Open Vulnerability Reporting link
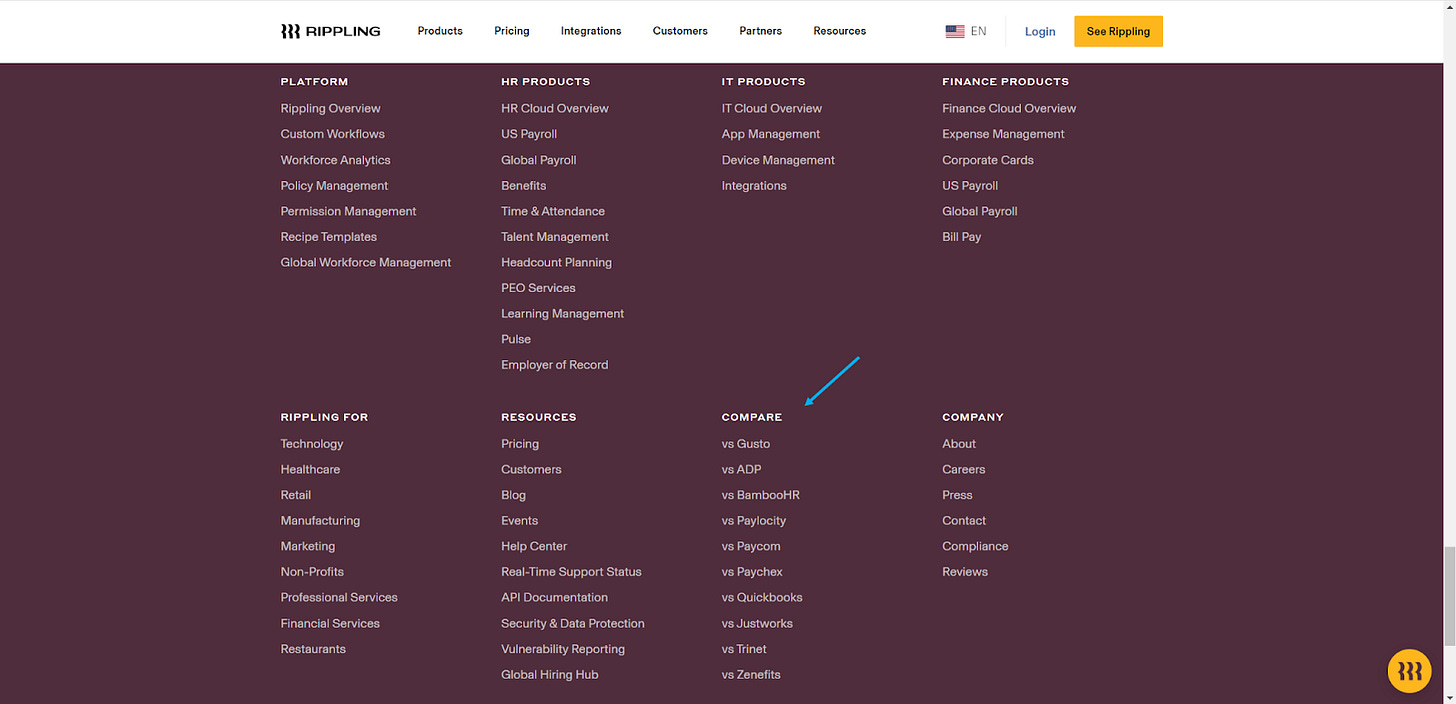This screenshot has height=704, width=1456. (x=563, y=649)
